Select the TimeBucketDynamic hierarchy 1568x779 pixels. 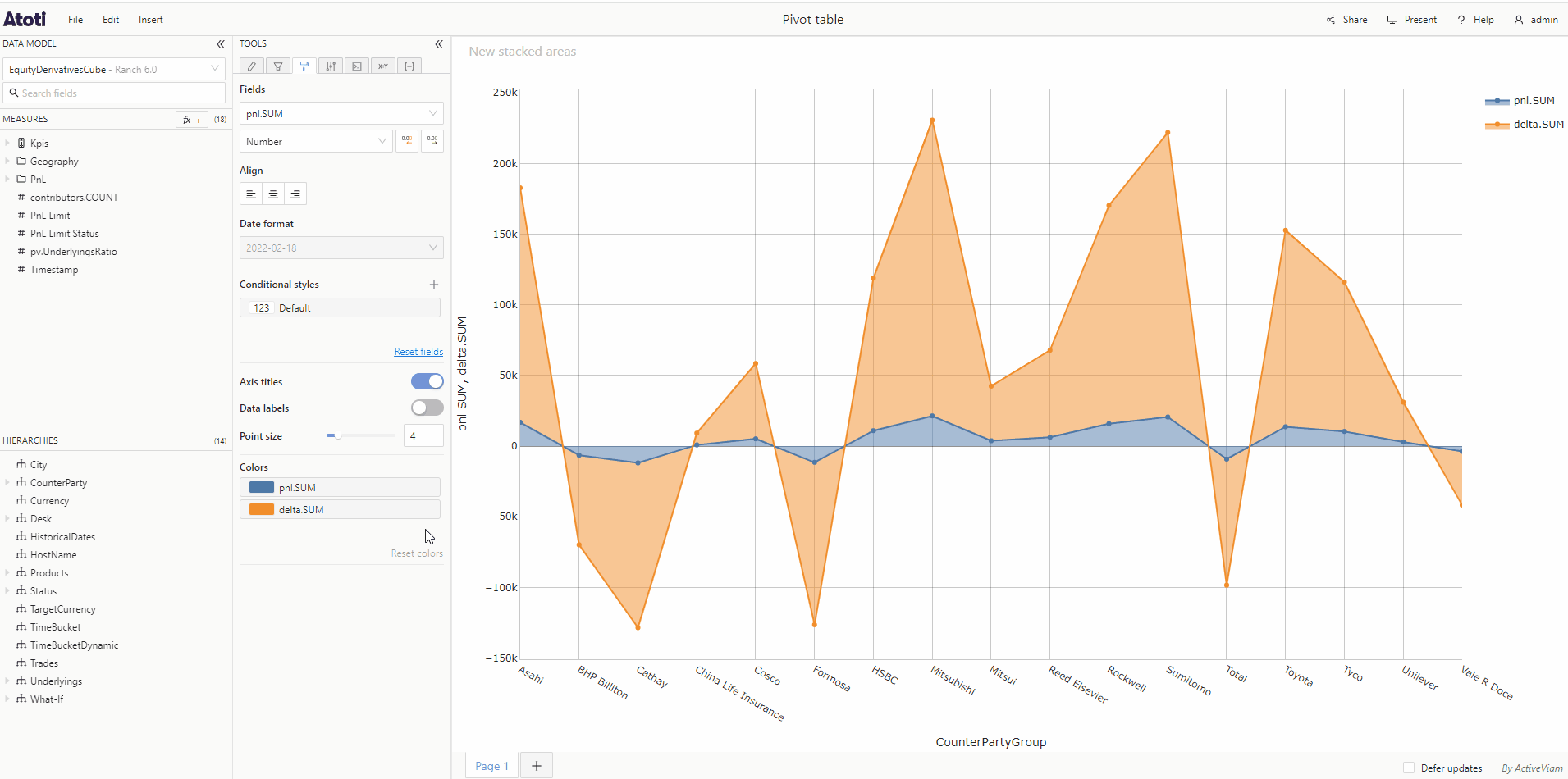pos(74,645)
